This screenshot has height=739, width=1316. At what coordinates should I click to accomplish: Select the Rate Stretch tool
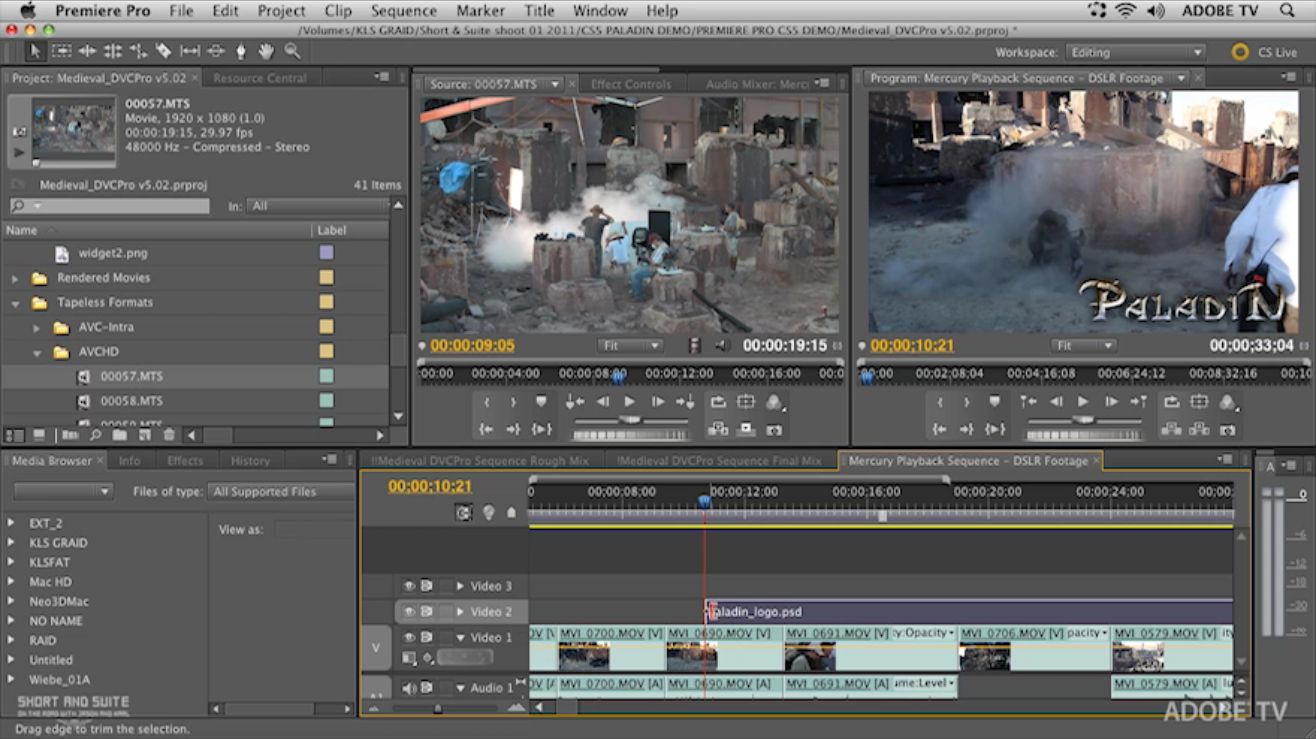coord(138,51)
